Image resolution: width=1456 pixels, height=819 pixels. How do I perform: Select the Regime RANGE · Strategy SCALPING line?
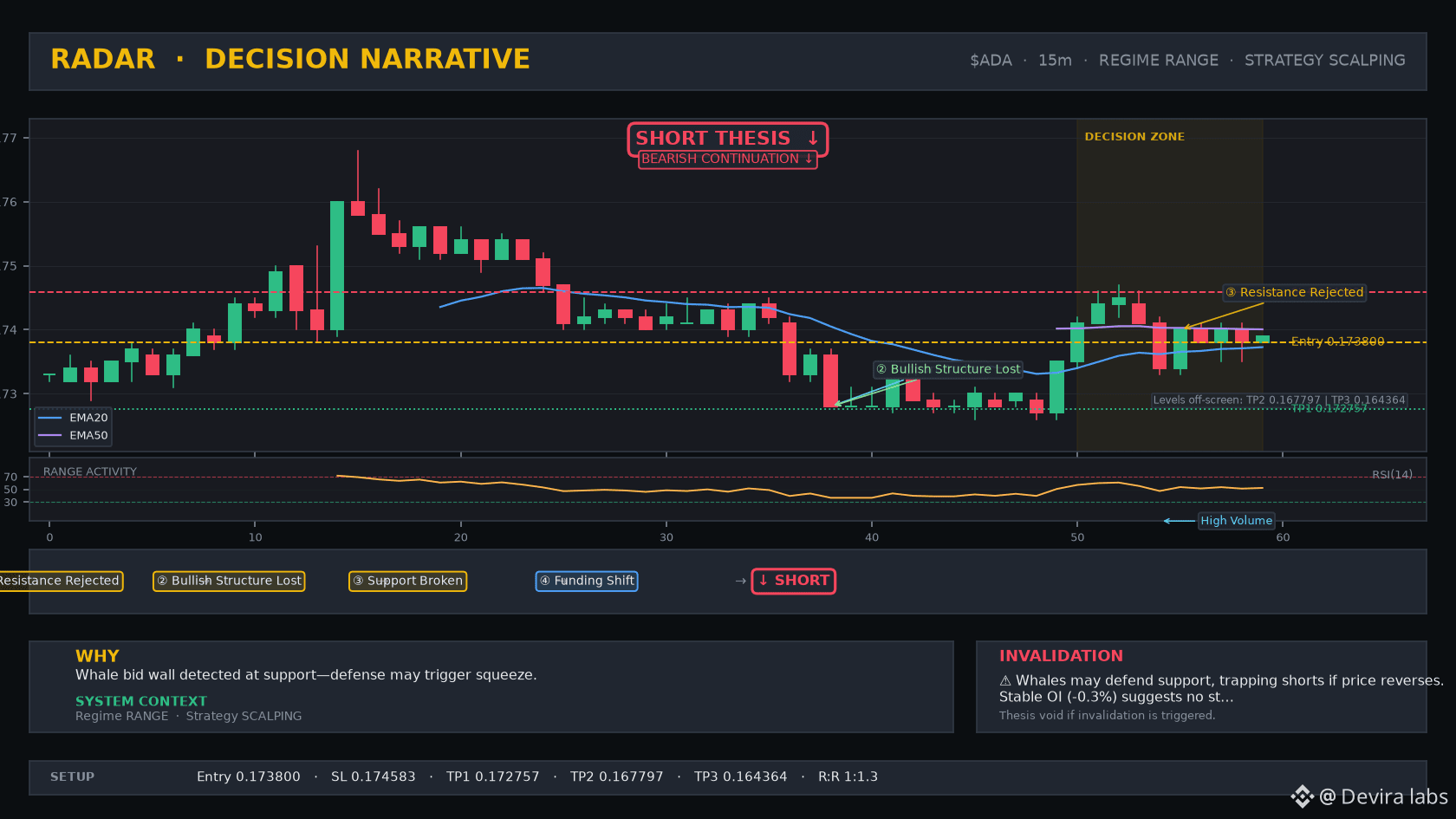[189, 716]
